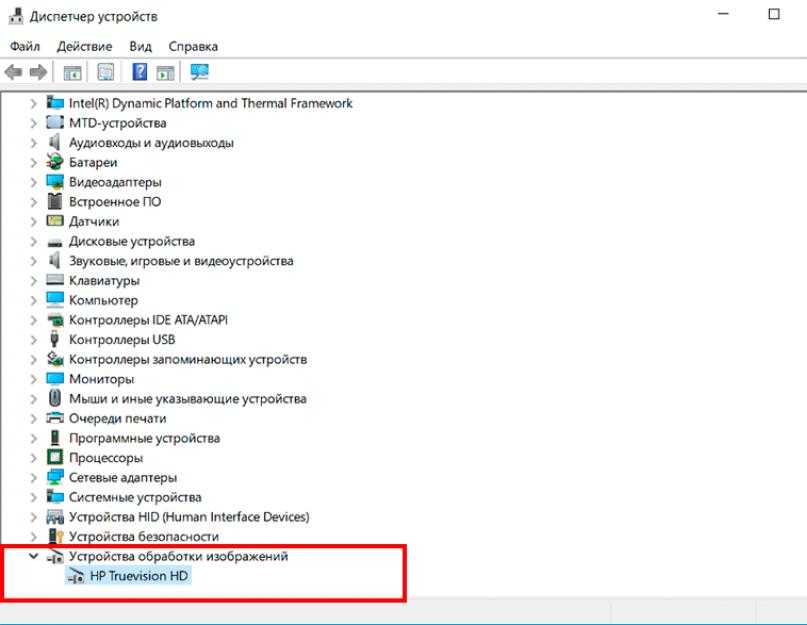Click the Процессоры chip icon

(x=55, y=458)
